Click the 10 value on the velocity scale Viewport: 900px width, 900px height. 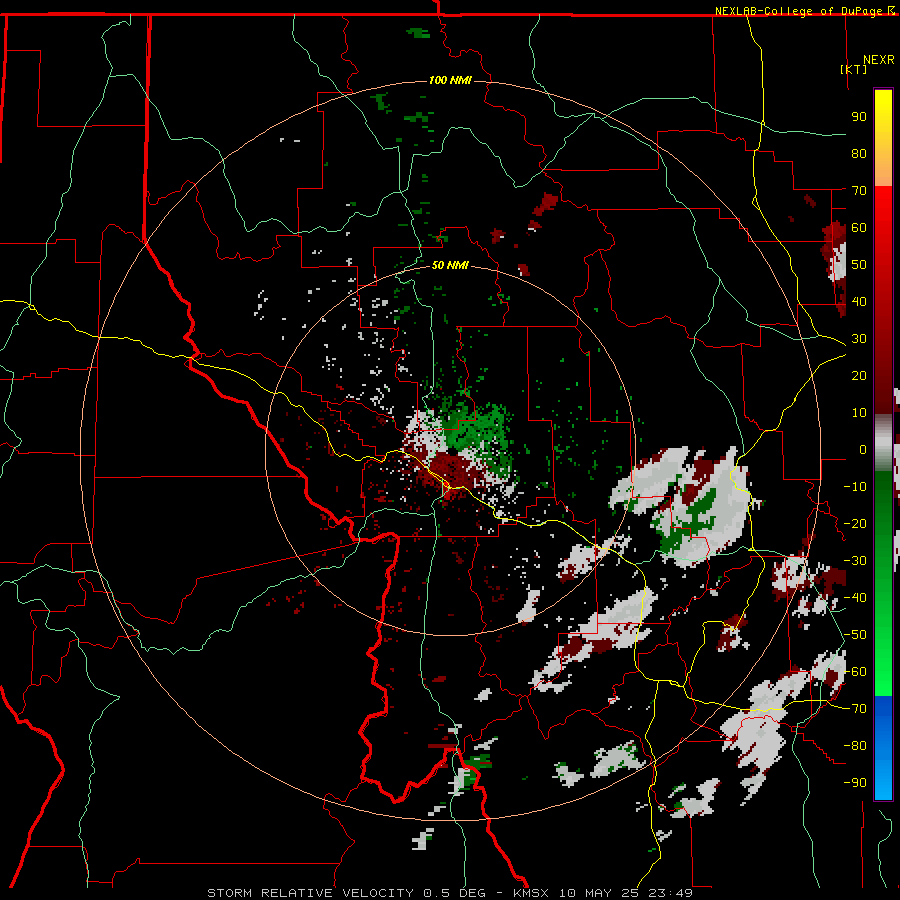(x=859, y=413)
